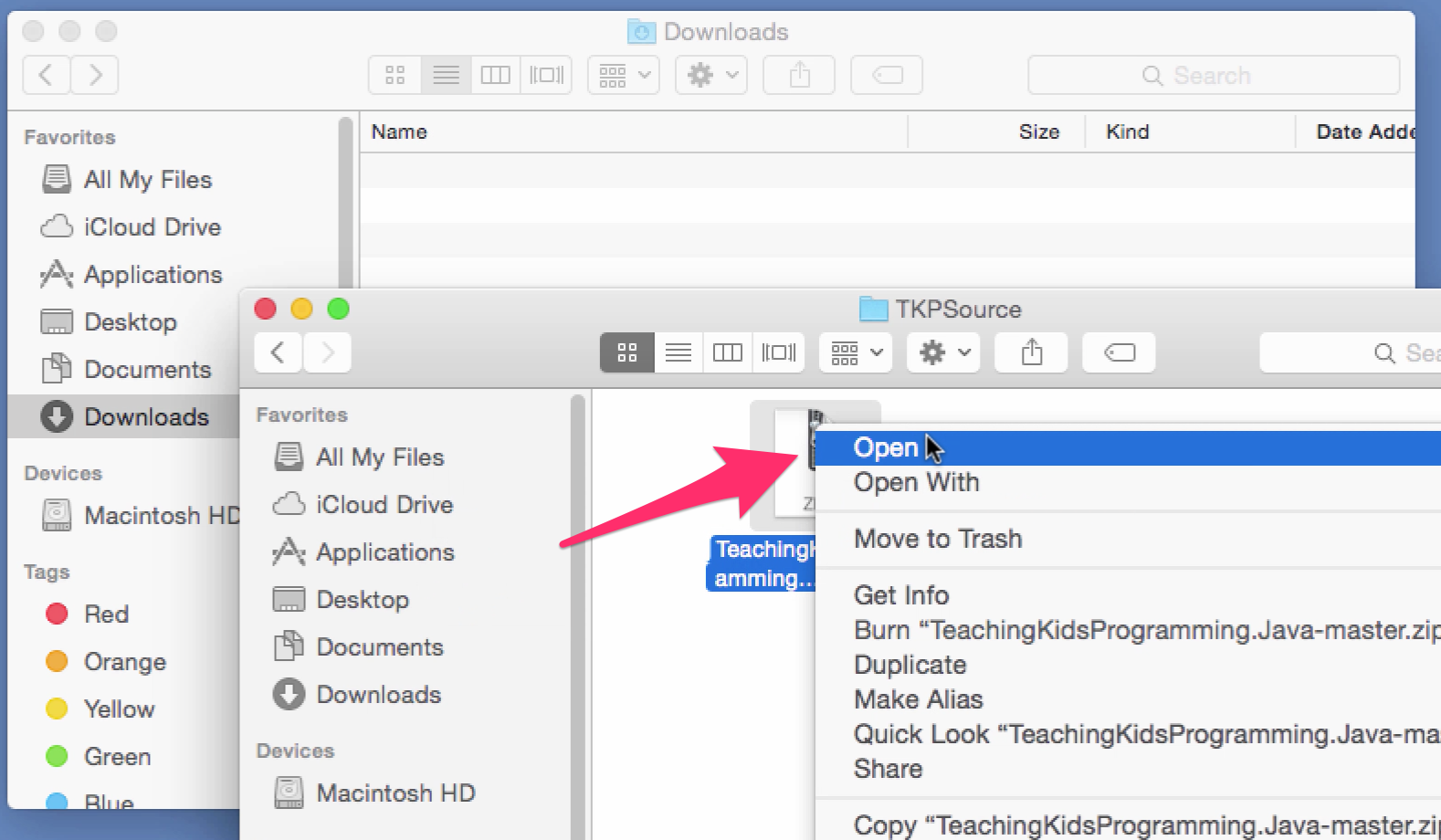Select Get Info from the context menu

tap(900, 595)
